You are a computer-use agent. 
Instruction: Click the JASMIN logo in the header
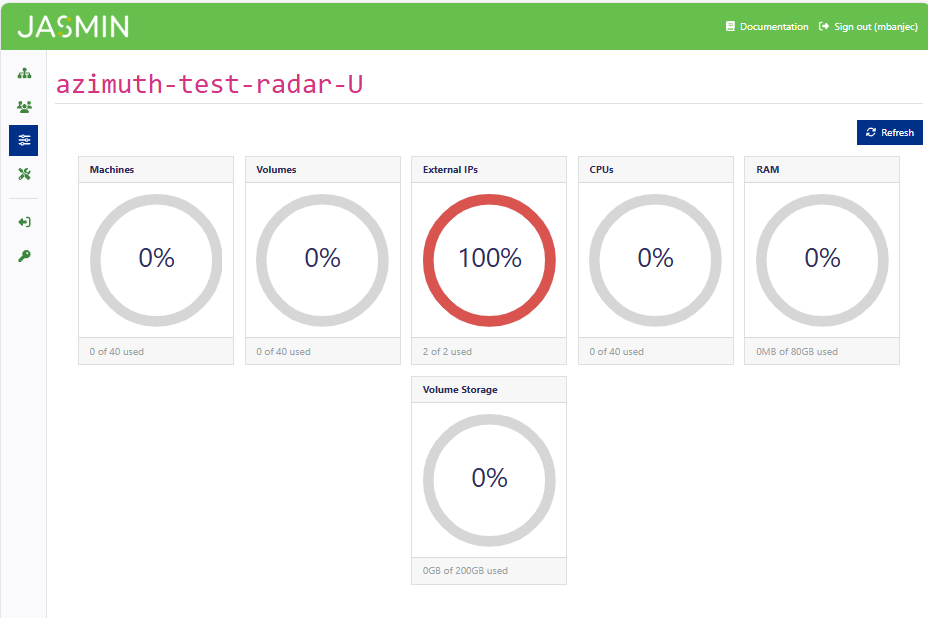pos(73,26)
